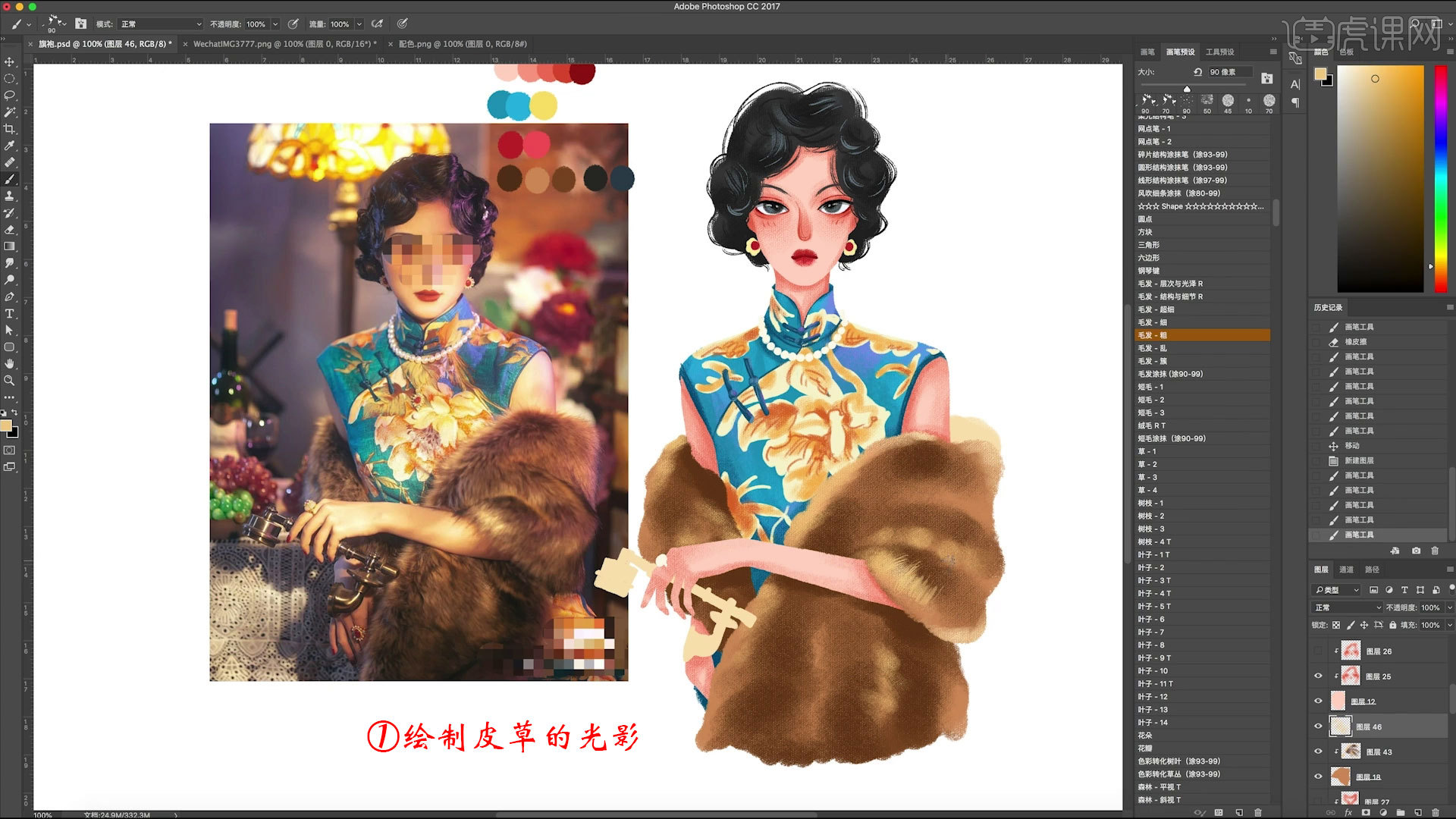The image size is (1456, 819).
Task: Select the Zoom tool
Action: [9, 380]
